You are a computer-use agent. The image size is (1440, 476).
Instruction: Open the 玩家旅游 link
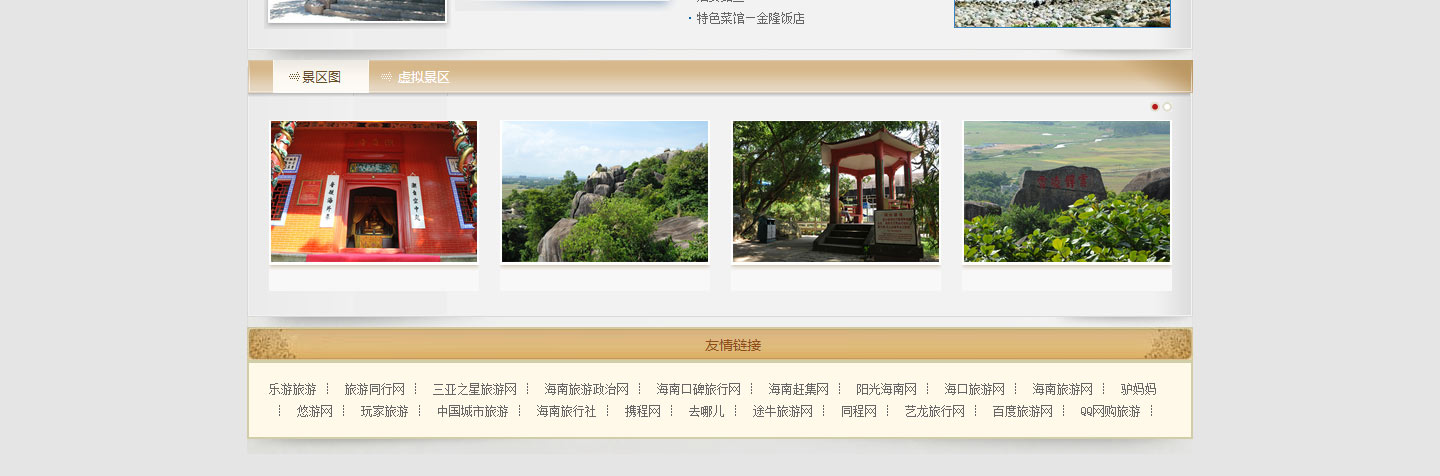384,411
